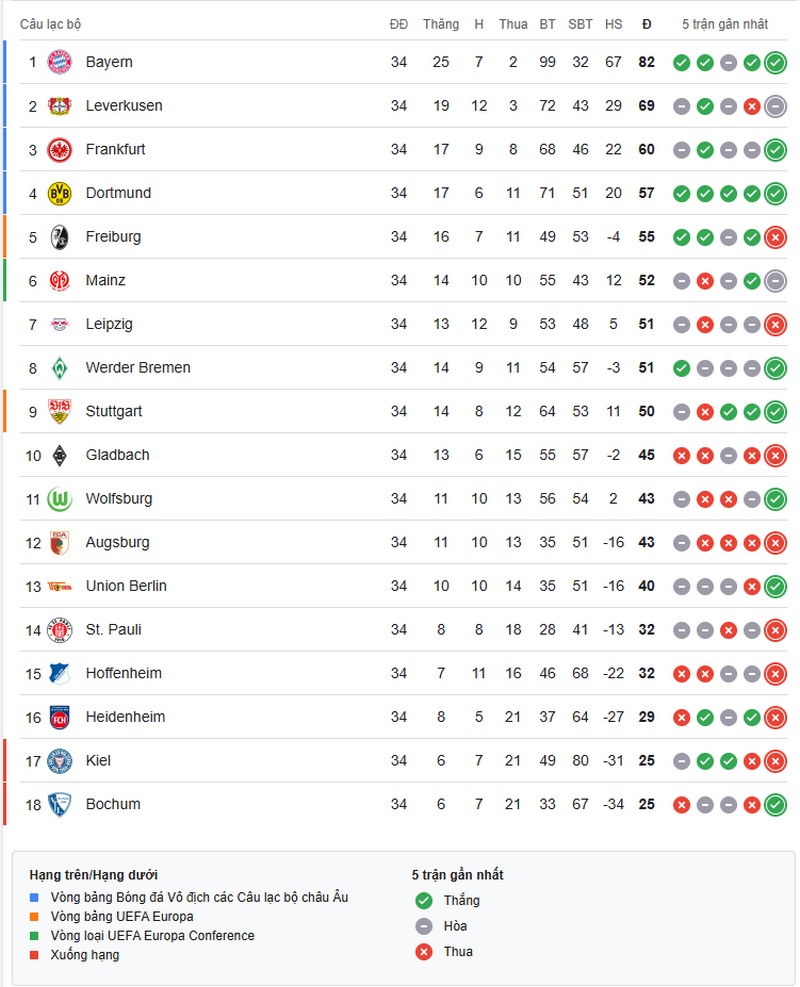Open the Stuttgart team name link

(114, 411)
